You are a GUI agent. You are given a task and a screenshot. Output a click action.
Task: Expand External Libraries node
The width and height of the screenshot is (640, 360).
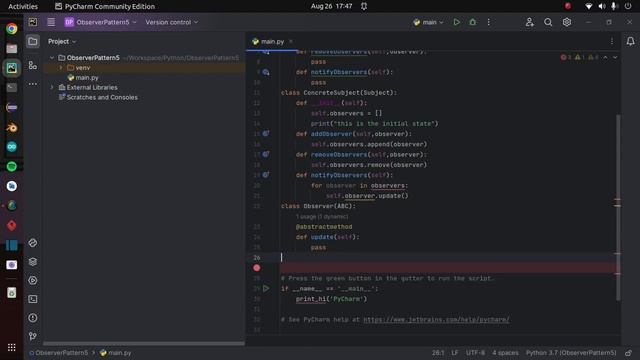52,87
